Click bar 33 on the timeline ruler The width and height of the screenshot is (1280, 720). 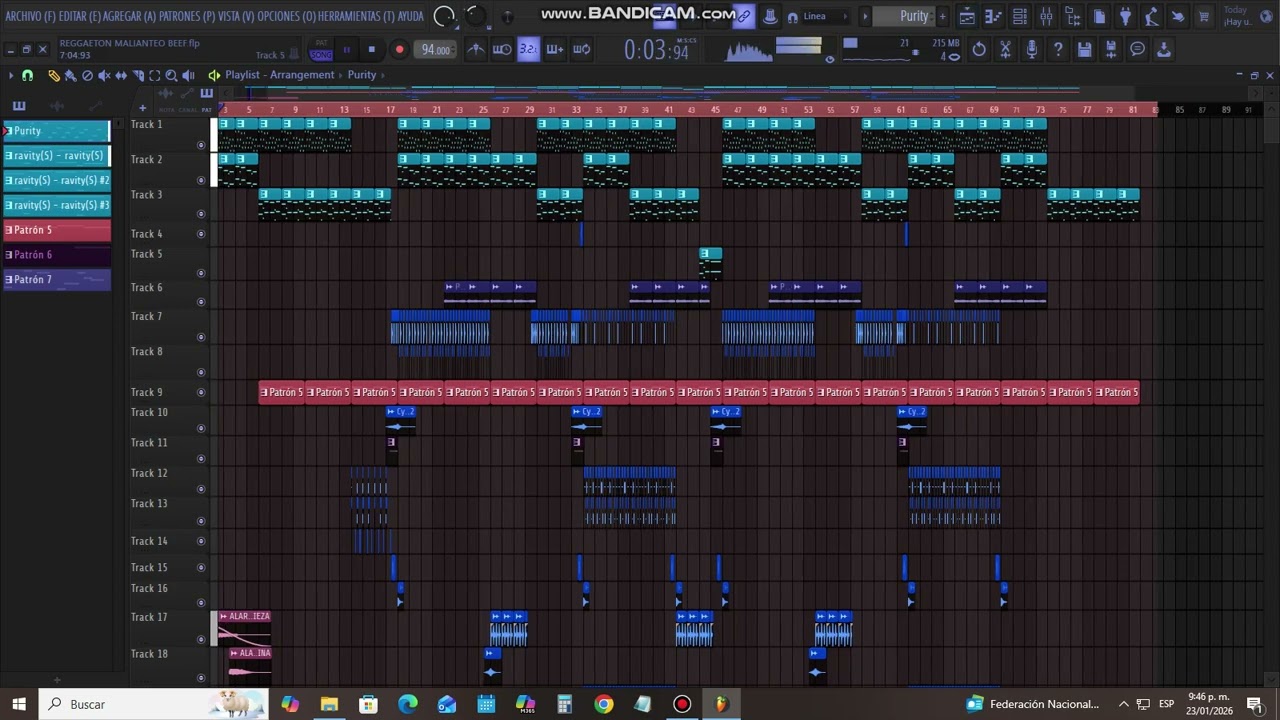(x=576, y=110)
